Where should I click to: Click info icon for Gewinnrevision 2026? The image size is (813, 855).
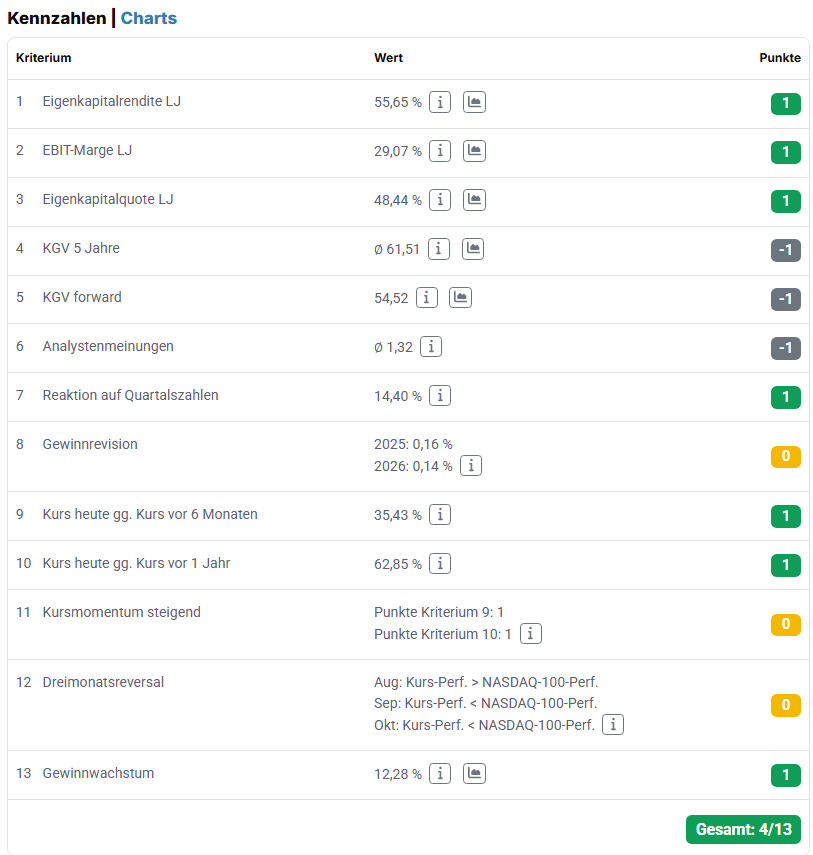[471, 466]
